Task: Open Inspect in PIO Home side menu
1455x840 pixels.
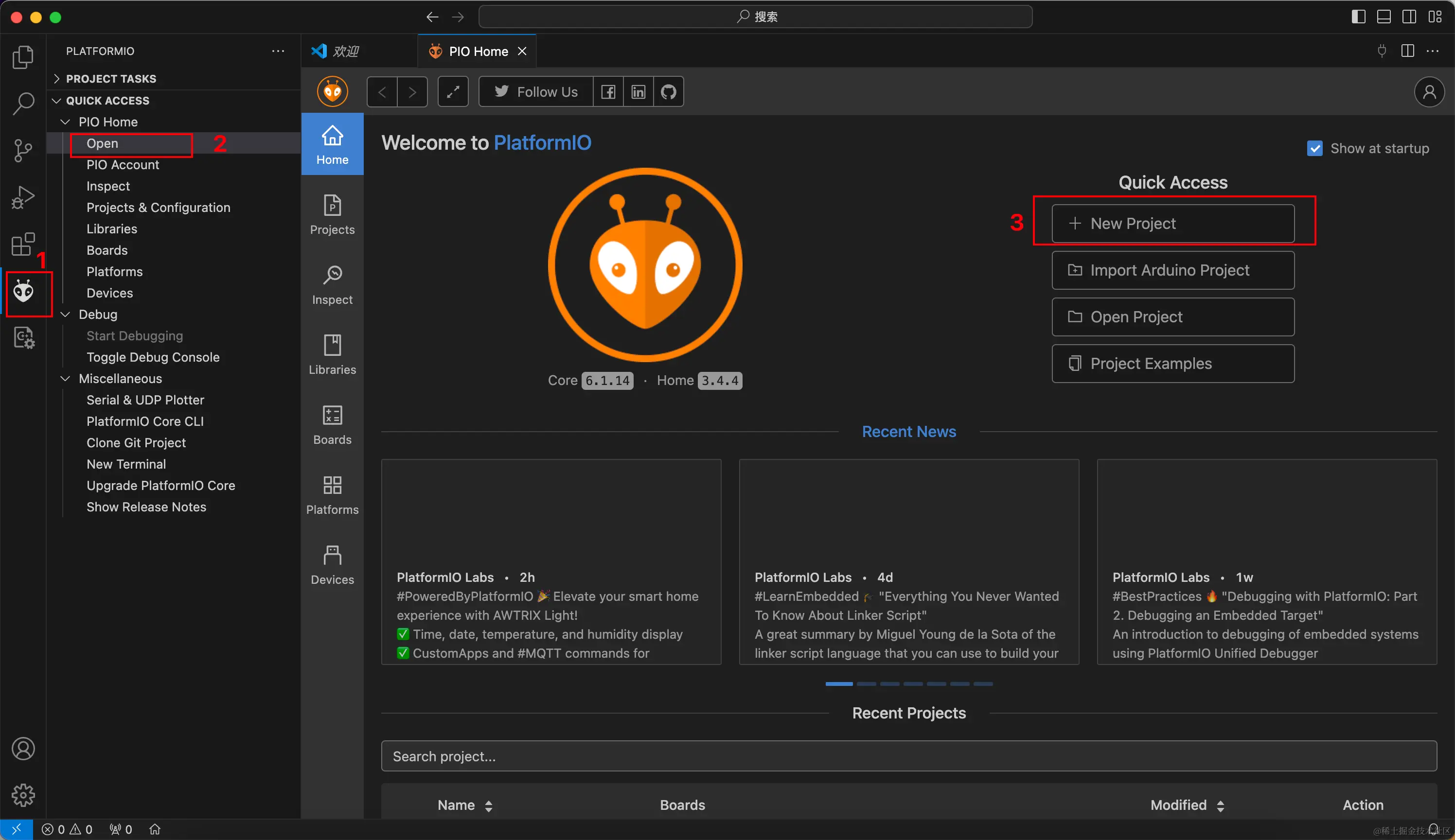Action: [x=333, y=284]
